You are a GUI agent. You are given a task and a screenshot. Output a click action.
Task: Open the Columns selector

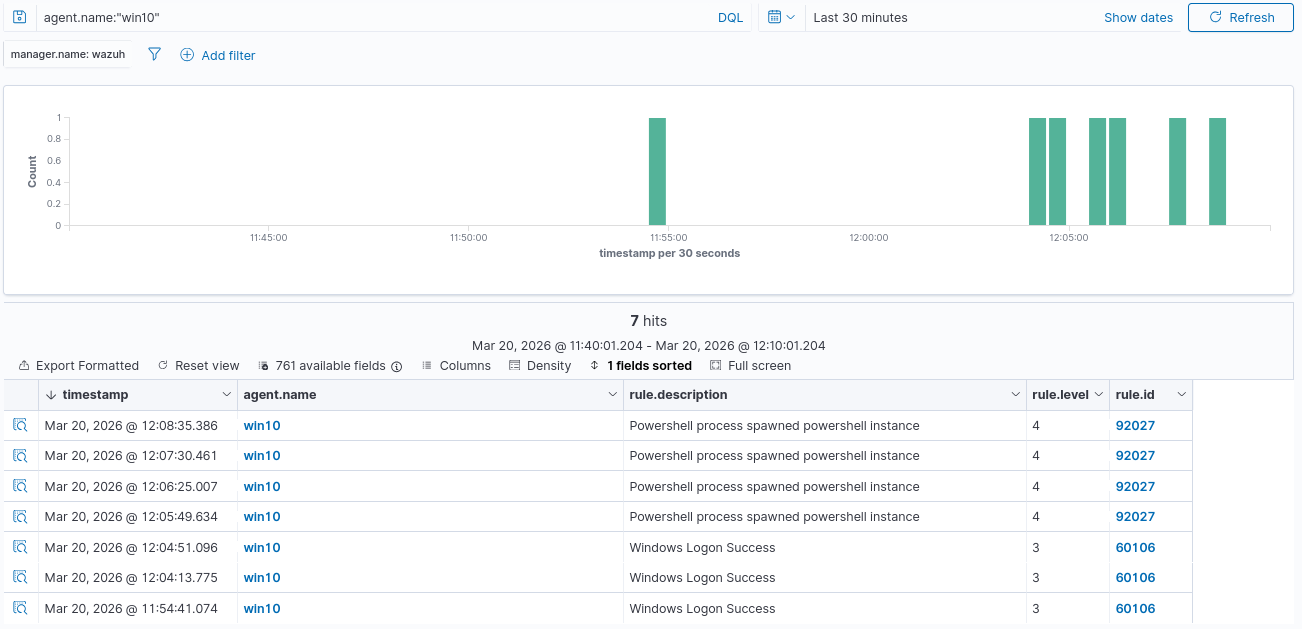click(x=456, y=366)
